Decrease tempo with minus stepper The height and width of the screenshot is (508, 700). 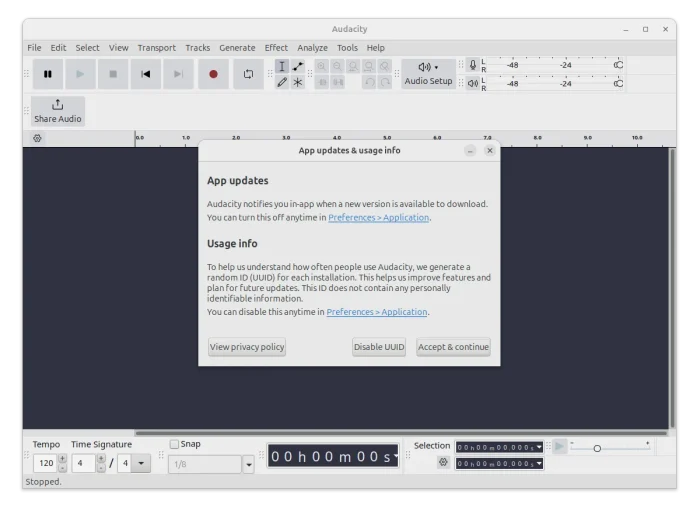pyautogui.click(x=62, y=468)
